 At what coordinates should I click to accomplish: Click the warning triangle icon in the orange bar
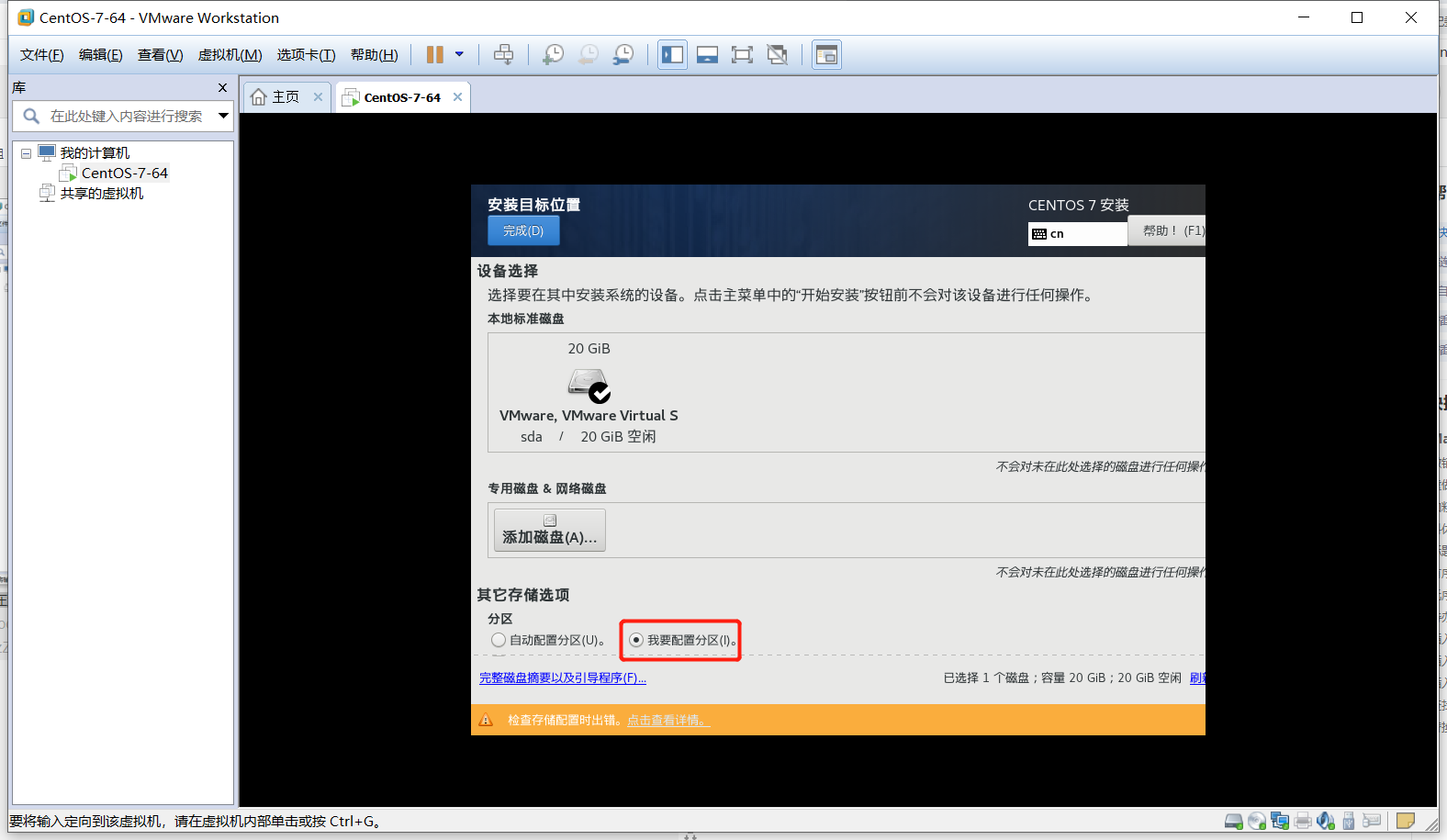tap(486, 721)
